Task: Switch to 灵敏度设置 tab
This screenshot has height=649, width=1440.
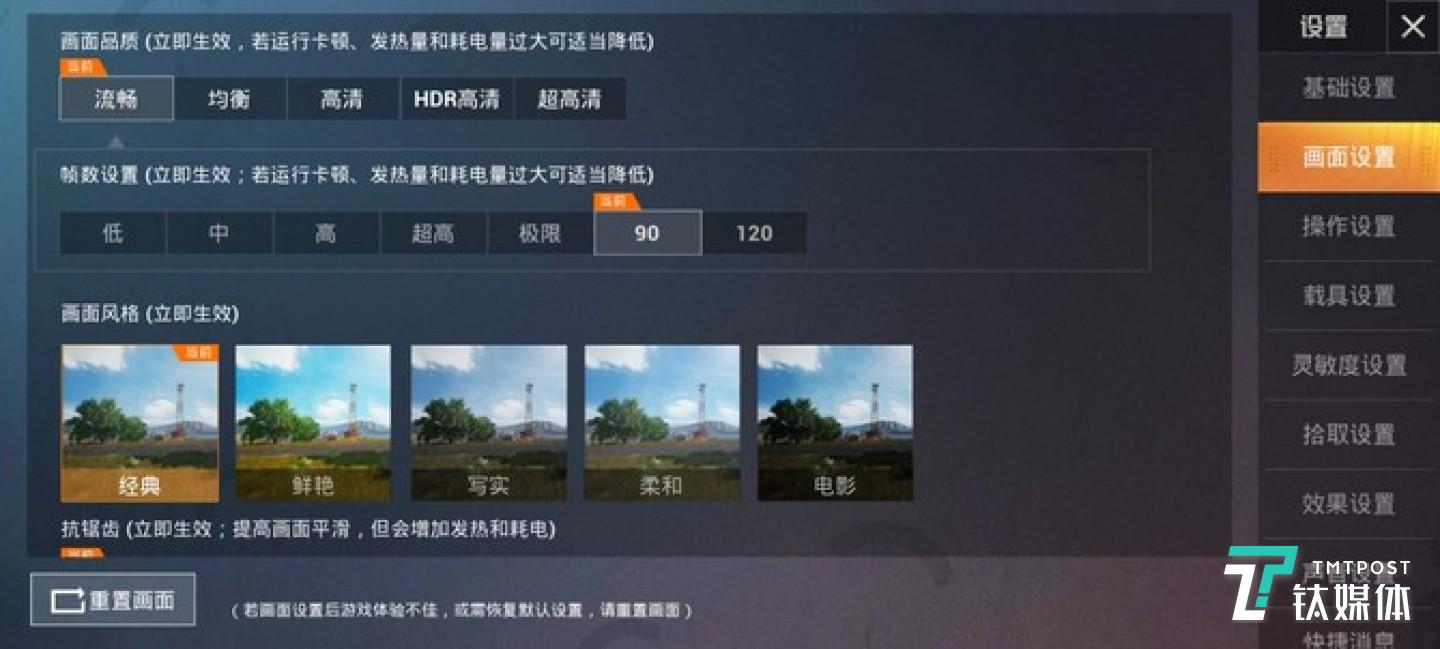Action: [x=1348, y=365]
